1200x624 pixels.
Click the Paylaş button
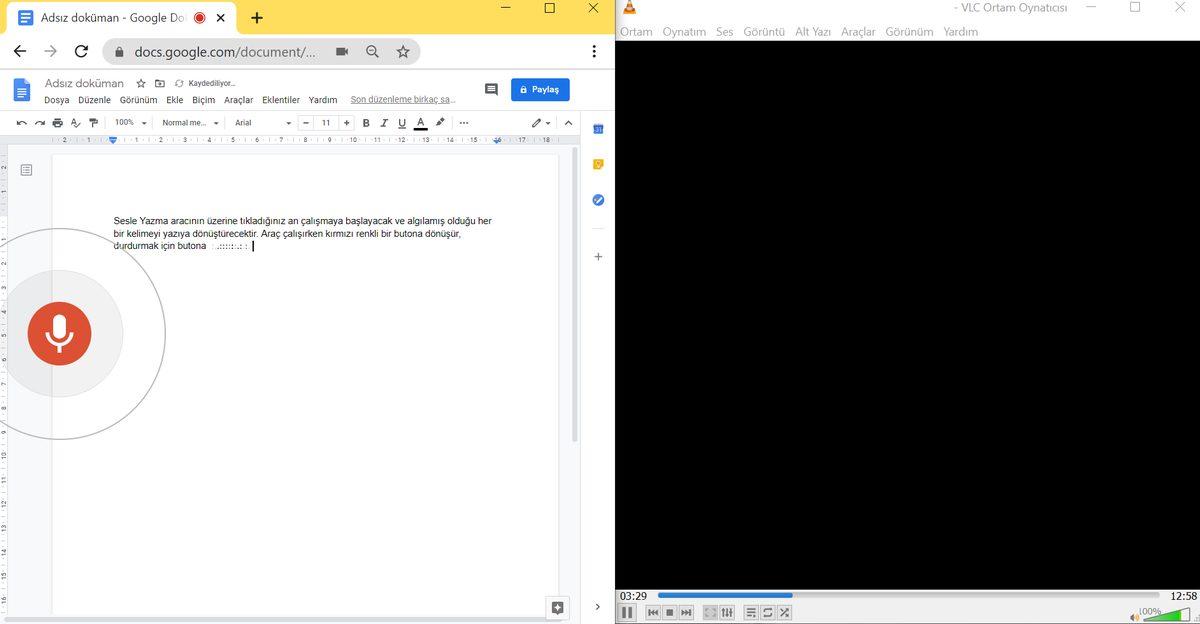coord(540,89)
